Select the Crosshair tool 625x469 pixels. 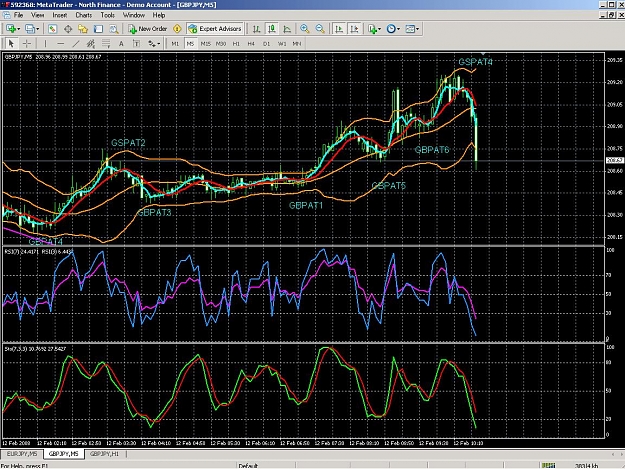click(x=27, y=43)
